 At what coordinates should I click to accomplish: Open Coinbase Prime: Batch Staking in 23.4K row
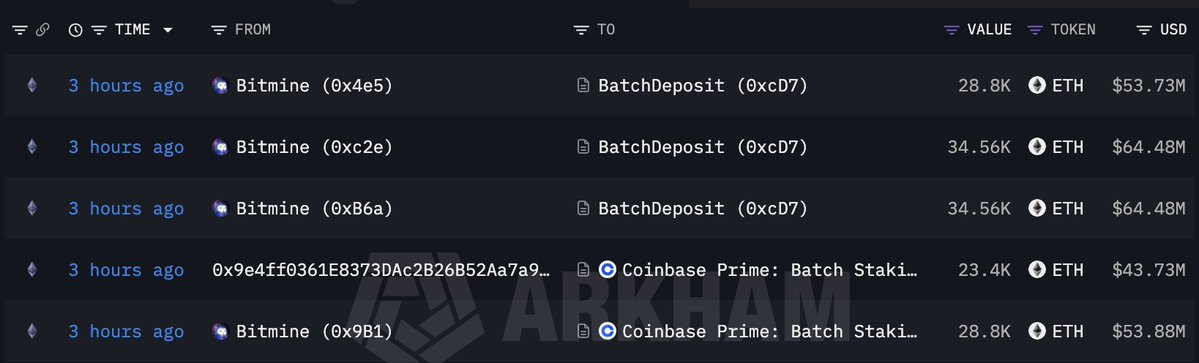769,270
